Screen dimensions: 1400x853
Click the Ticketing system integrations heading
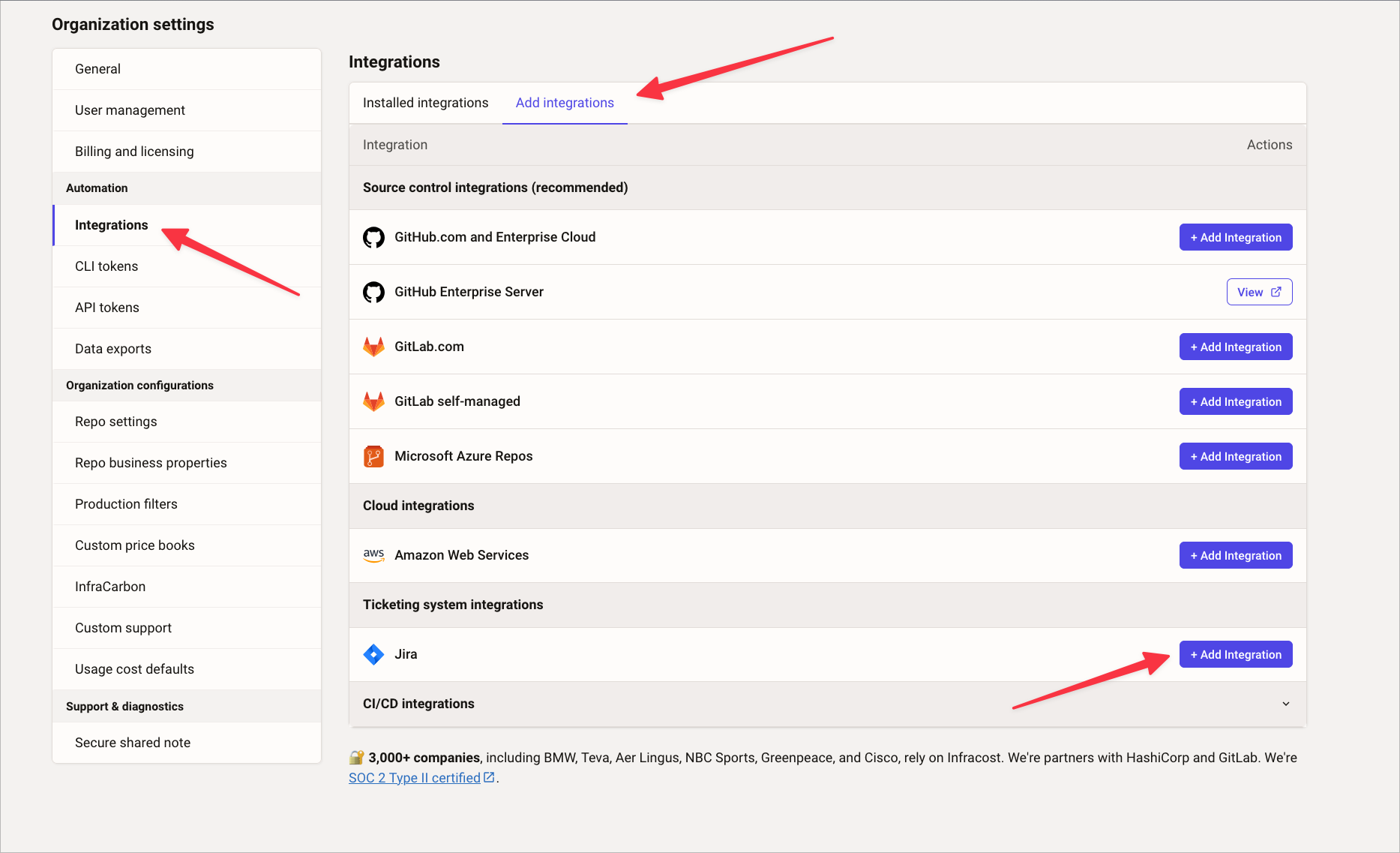pyautogui.click(x=453, y=605)
